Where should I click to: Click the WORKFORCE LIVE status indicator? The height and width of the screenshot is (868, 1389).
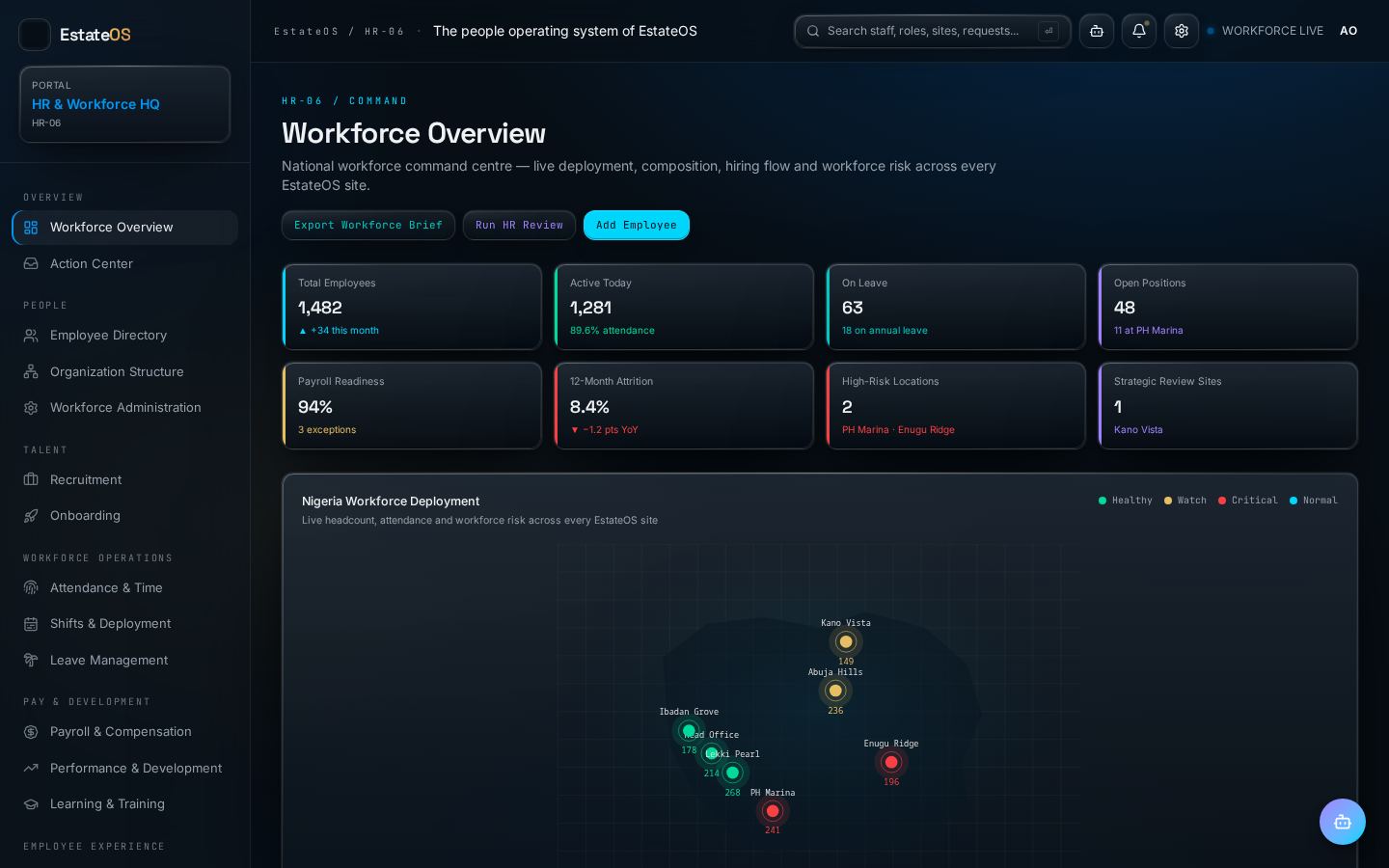pos(1265,31)
